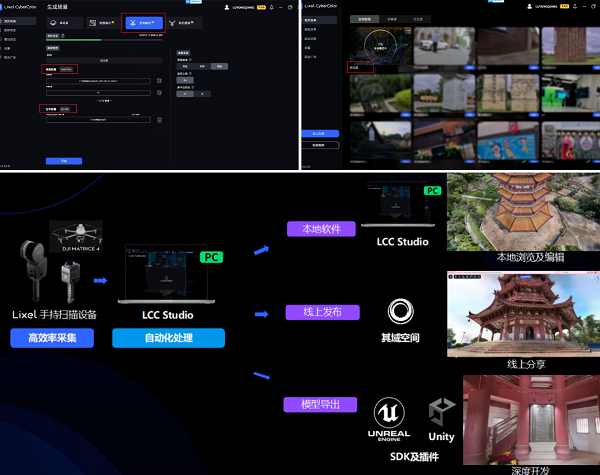Screen dimensions: 600x475
Task: Open the pagoda image labeled 线上分享
Action: 523,314
